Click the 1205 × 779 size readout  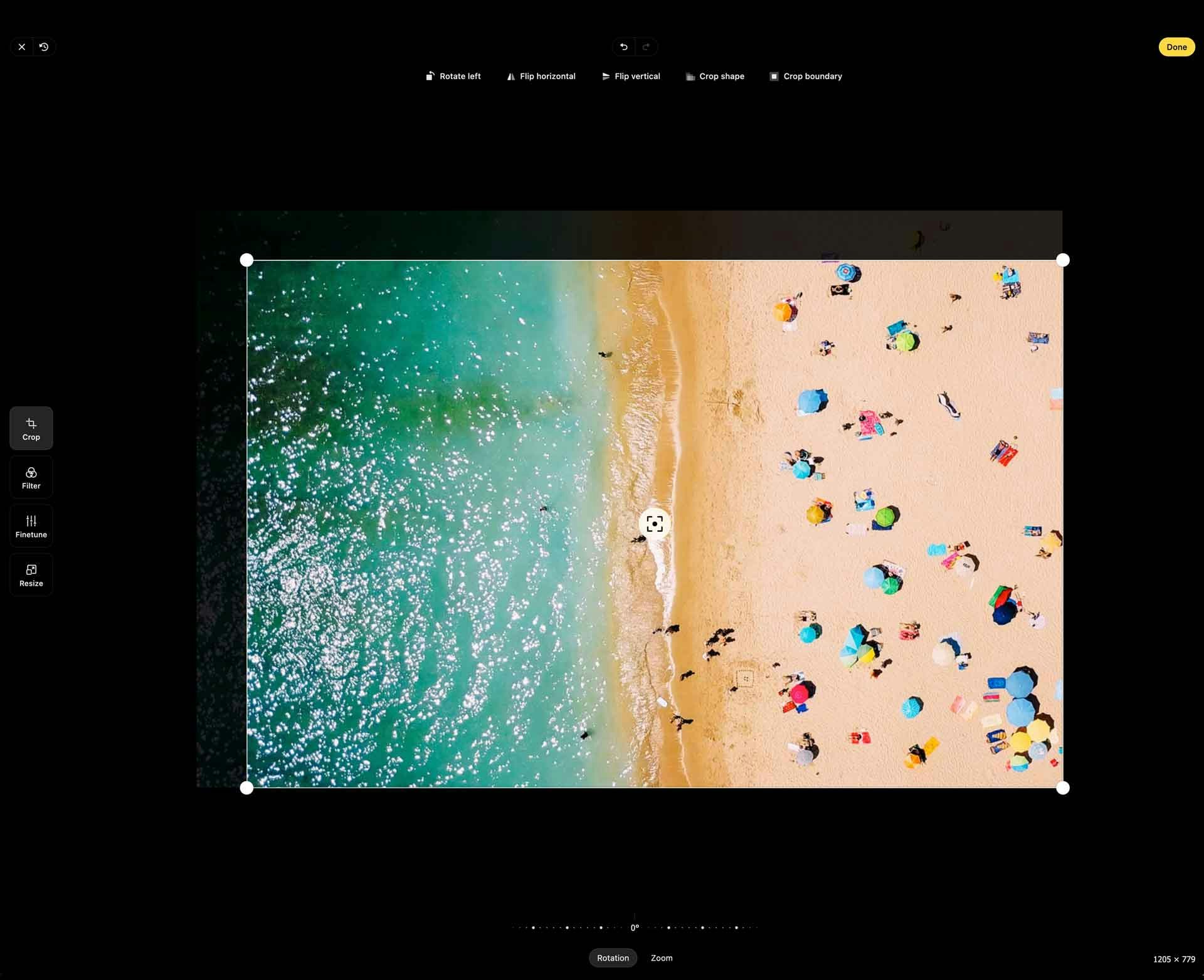1174,959
